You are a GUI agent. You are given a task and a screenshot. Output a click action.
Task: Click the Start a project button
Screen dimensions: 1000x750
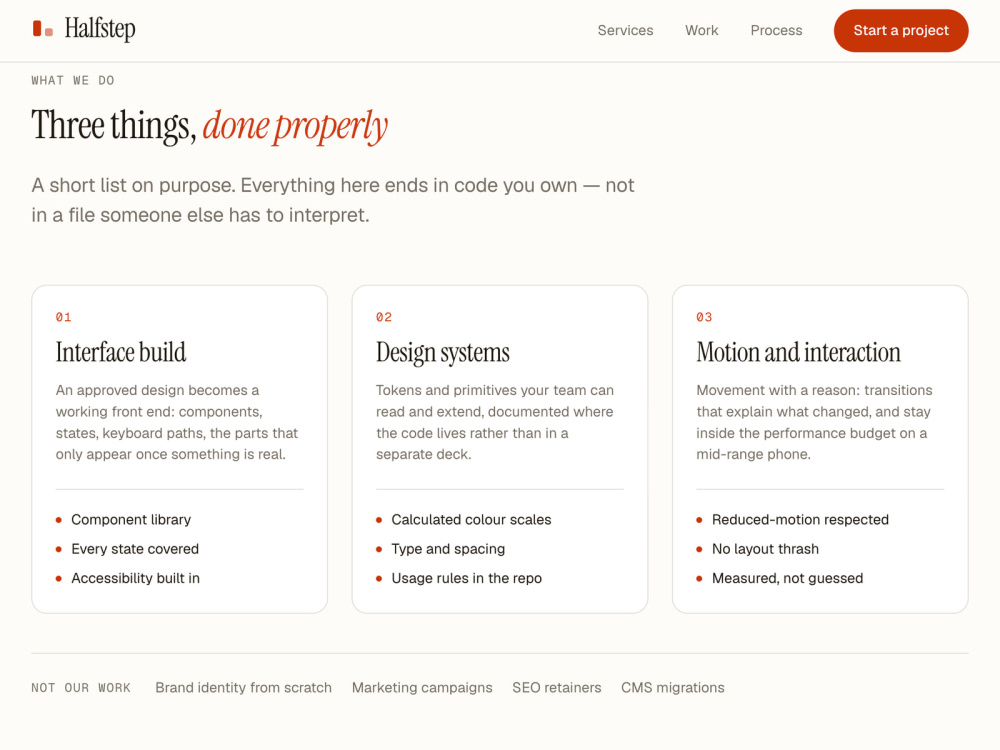pyautogui.click(x=901, y=31)
